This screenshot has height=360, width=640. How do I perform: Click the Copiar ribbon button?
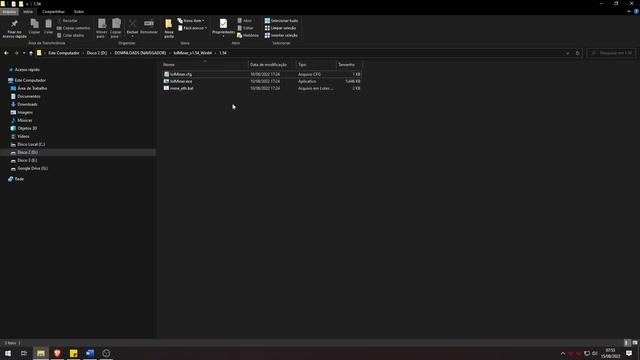tap(35, 27)
